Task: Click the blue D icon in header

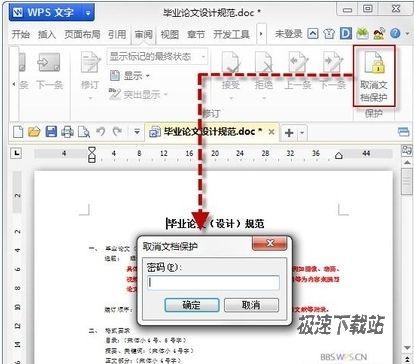Action: point(346,33)
